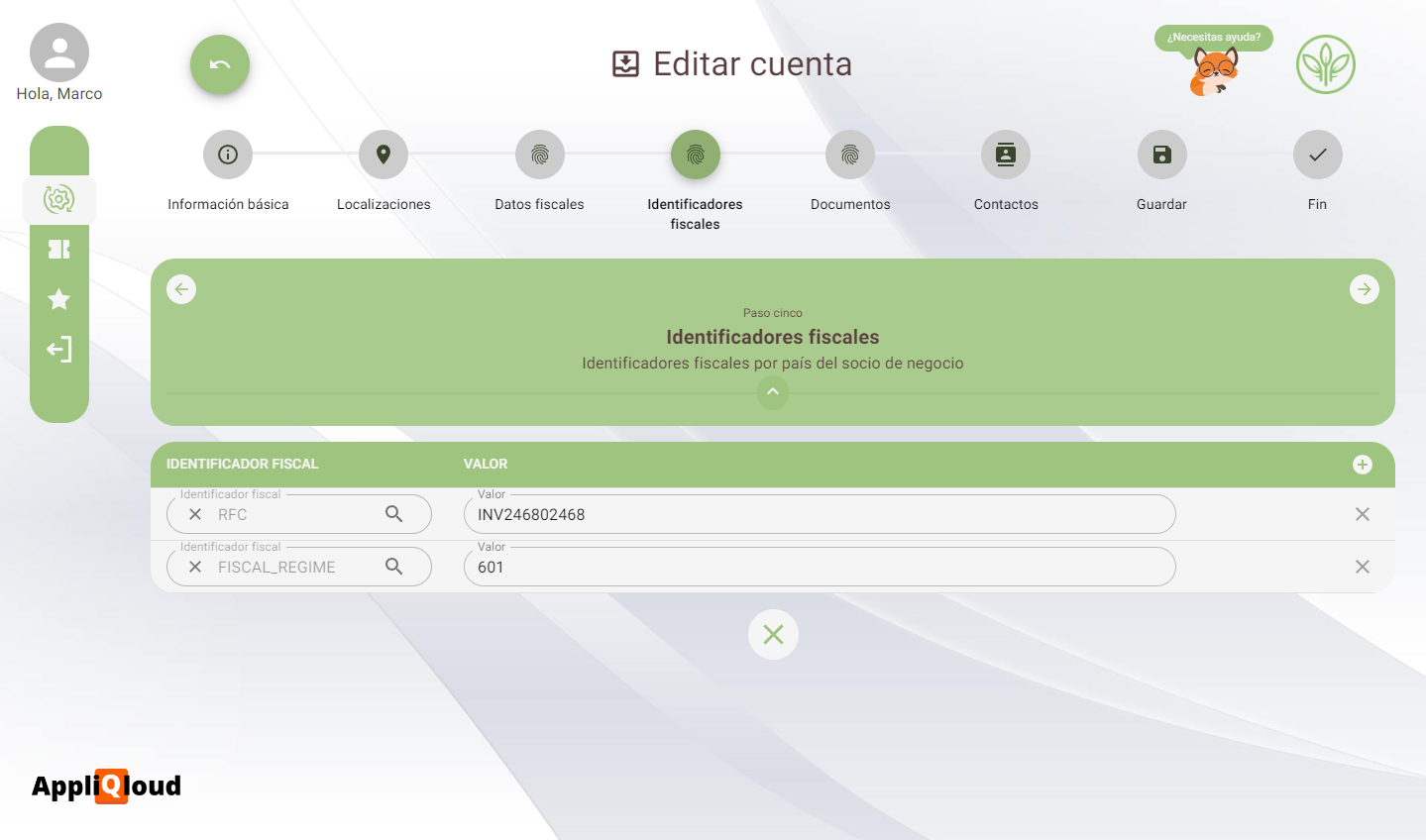The image size is (1426, 840).
Task: Click the Guardar save disk icon
Action: (x=1160, y=154)
